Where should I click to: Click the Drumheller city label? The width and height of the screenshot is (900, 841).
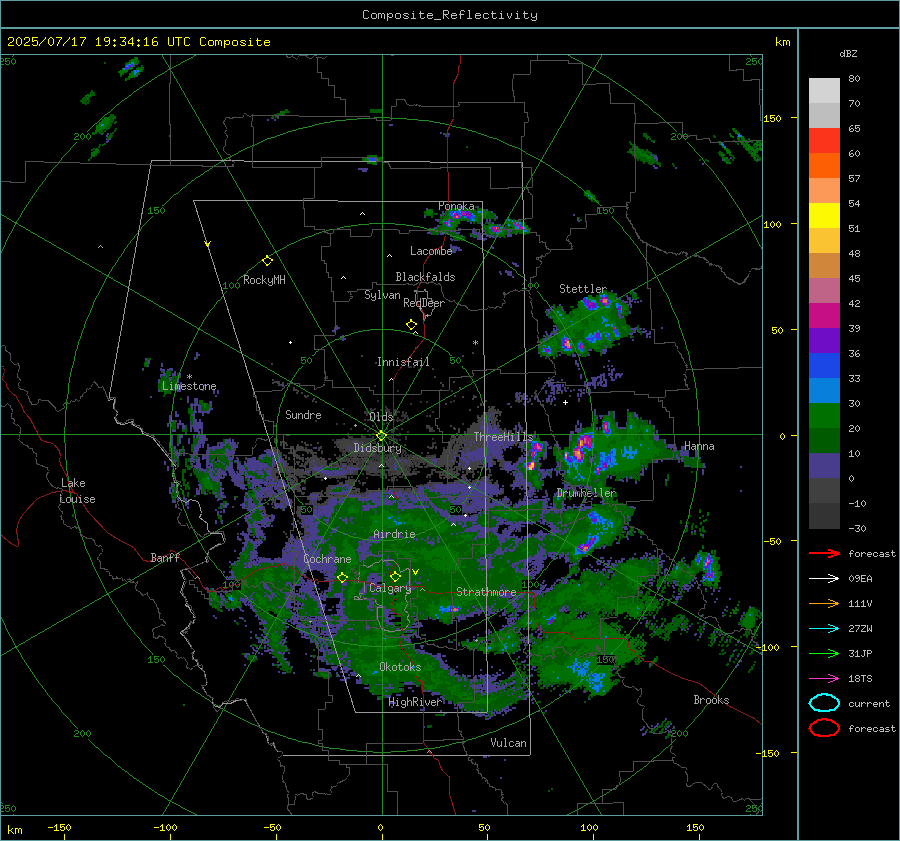pos(586,493)
